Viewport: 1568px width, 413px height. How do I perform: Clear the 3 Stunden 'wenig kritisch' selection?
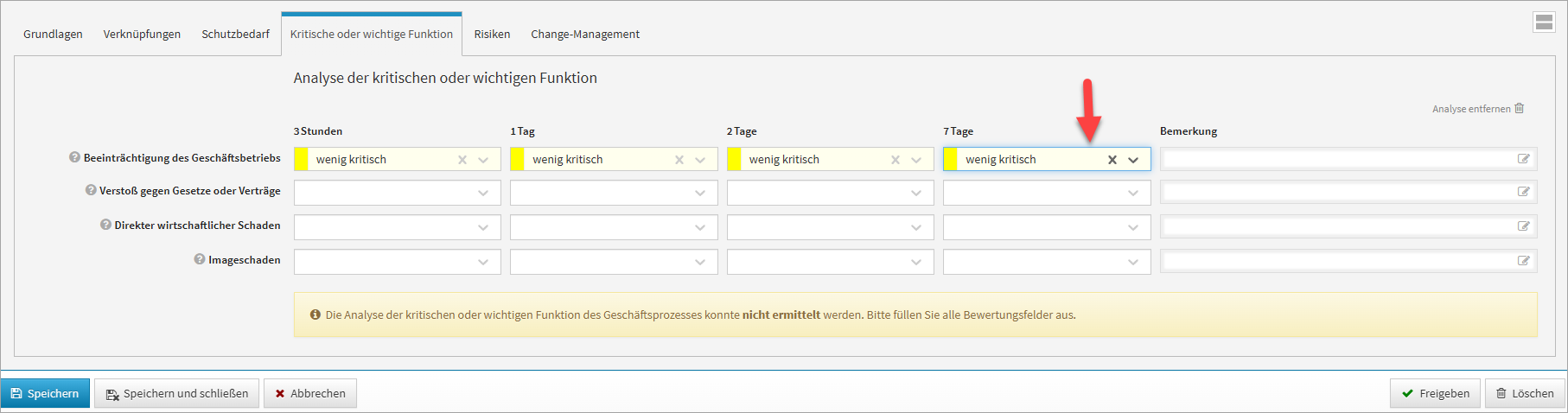462,160
